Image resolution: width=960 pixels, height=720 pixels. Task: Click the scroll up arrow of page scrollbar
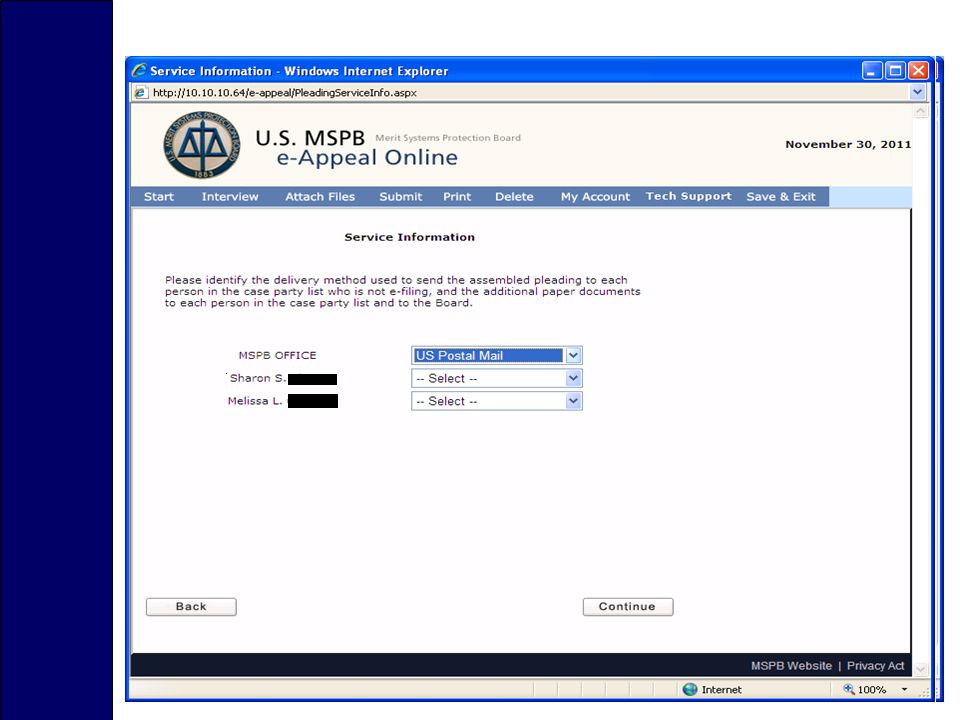point(920,111)
